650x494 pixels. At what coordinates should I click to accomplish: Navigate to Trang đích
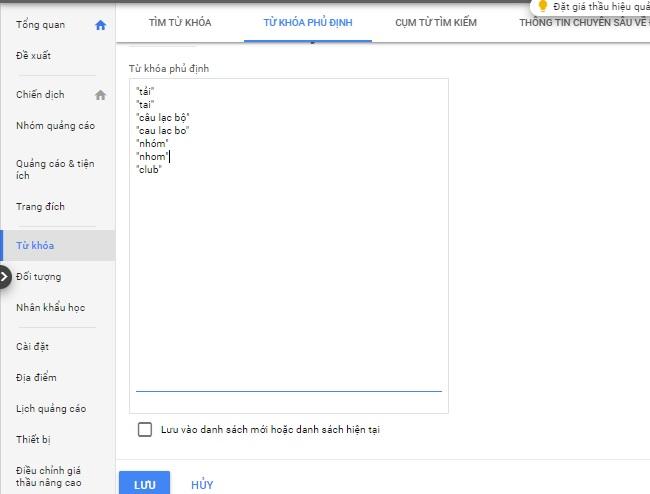[x=40, y=207]
